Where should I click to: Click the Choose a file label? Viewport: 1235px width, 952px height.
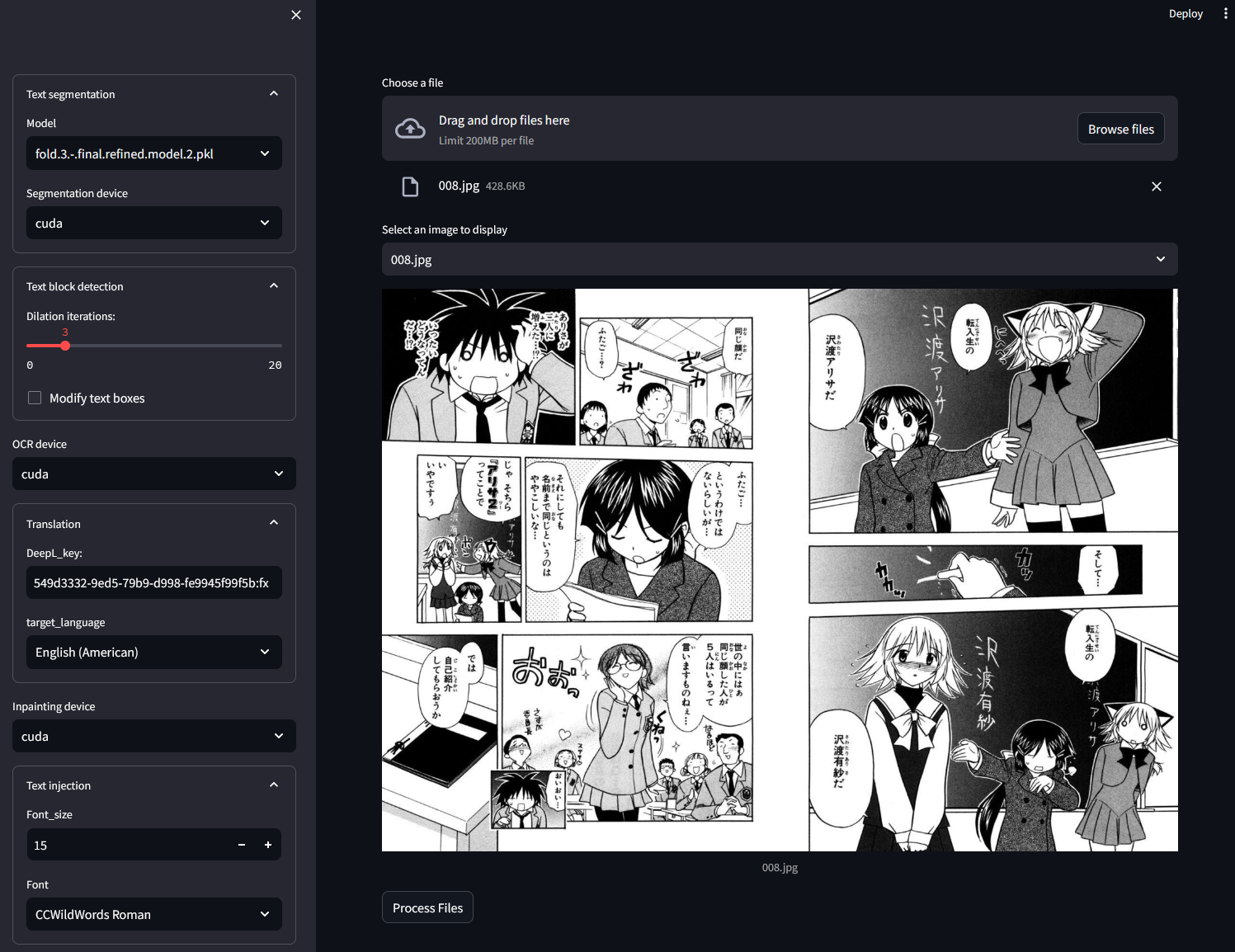412,82
